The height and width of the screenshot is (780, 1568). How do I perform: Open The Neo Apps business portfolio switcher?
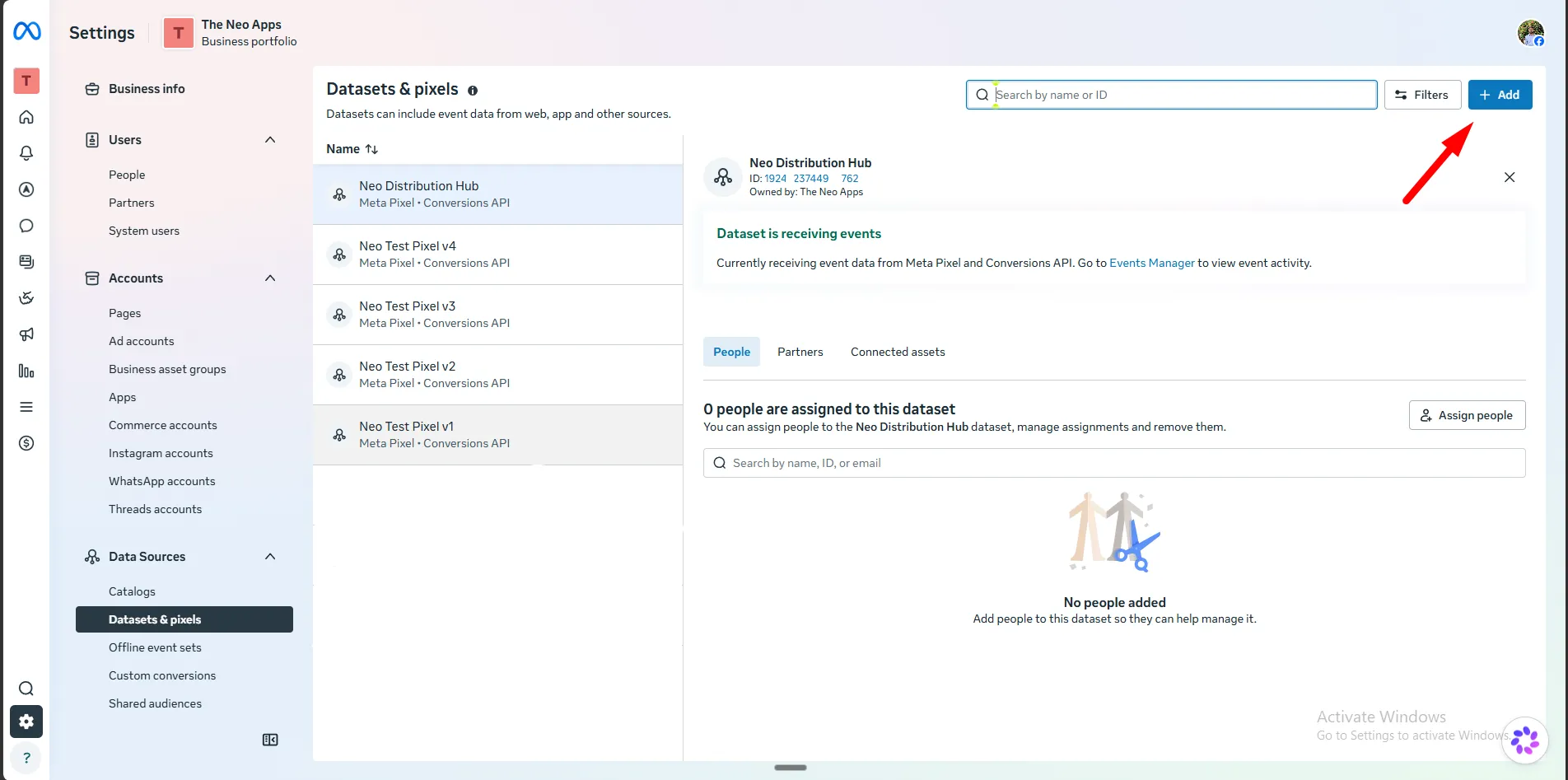point(230,33)
